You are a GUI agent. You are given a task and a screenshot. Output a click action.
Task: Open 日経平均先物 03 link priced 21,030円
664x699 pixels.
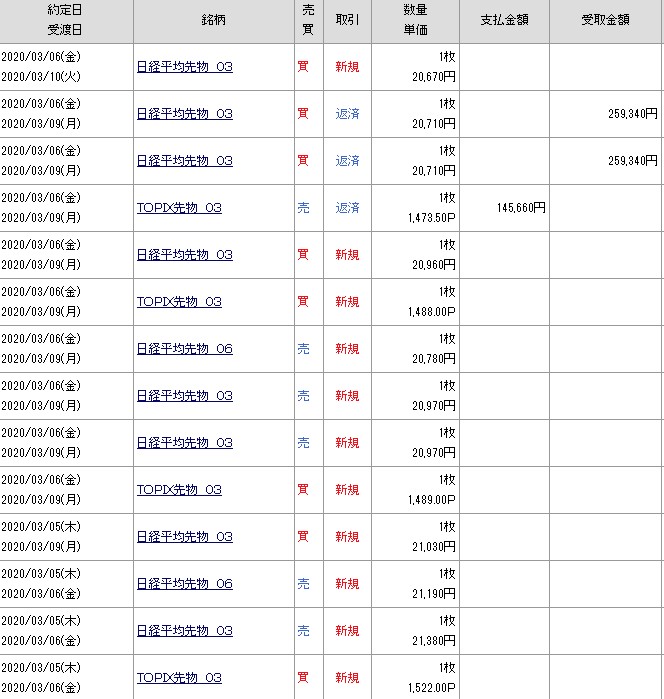(x=184, y=537)
